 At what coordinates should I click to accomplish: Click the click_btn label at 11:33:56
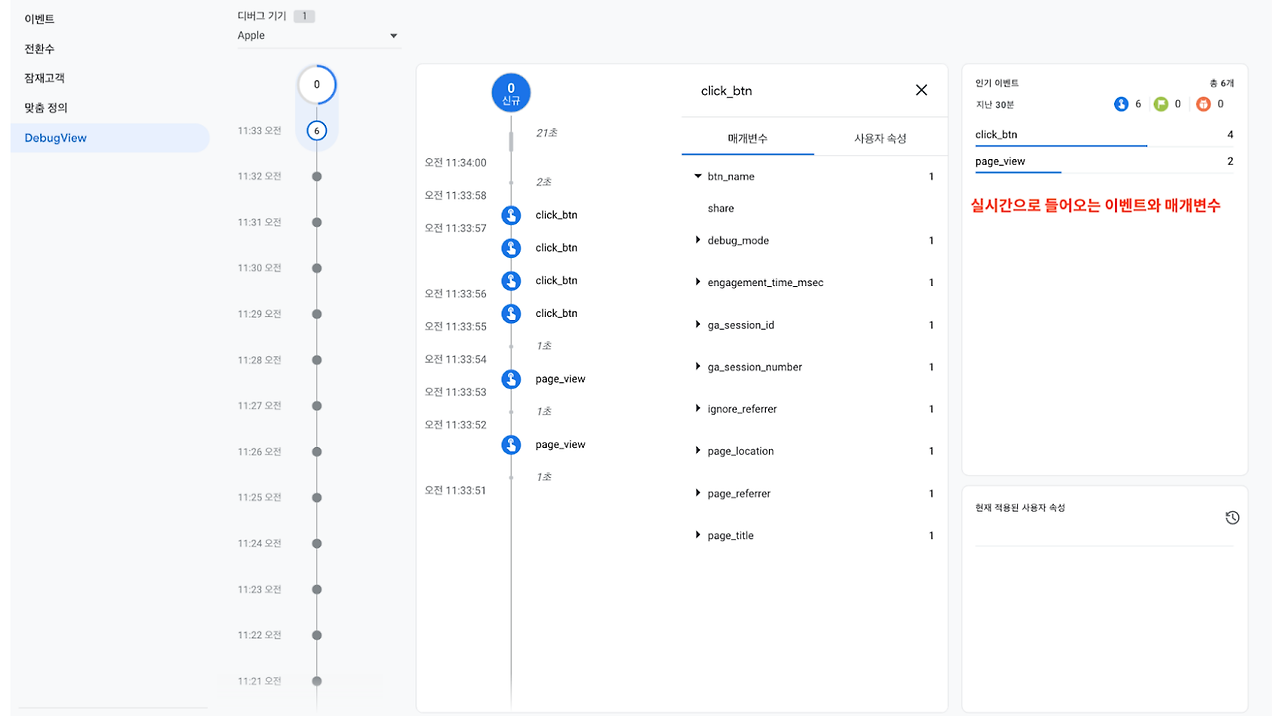556,281
